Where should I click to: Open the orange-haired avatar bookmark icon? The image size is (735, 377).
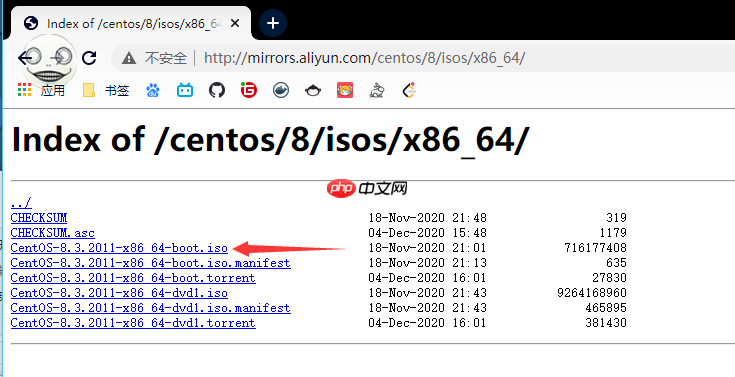(x=345, y=90)
